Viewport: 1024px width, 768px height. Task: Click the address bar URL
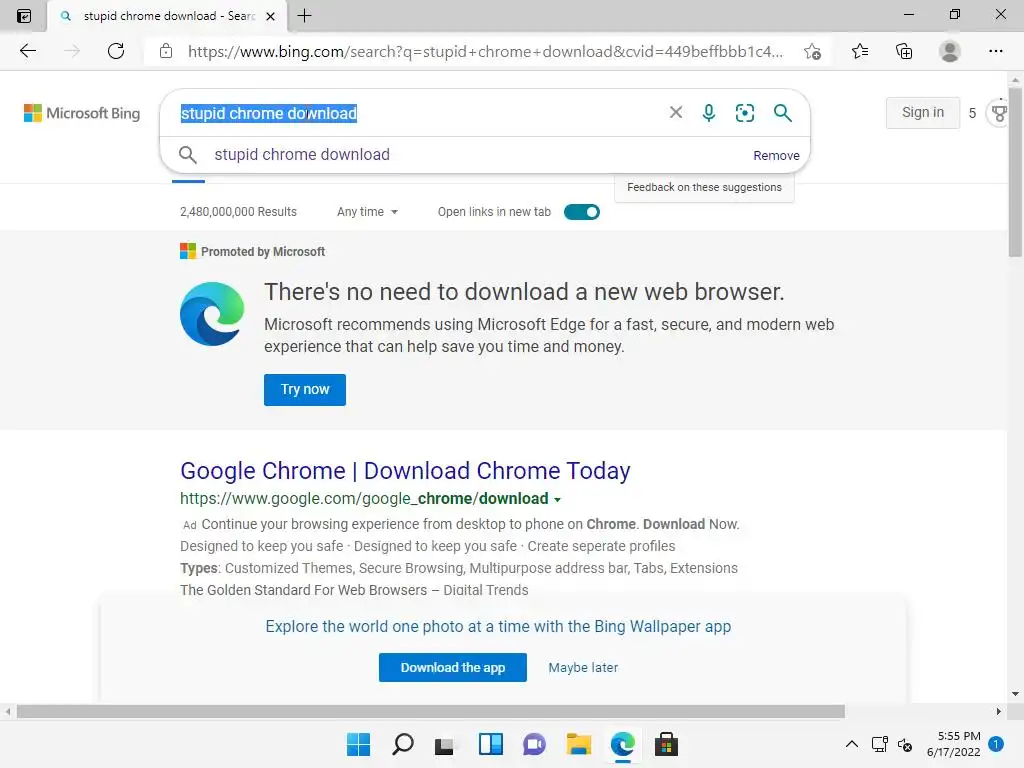coord(485,52)
